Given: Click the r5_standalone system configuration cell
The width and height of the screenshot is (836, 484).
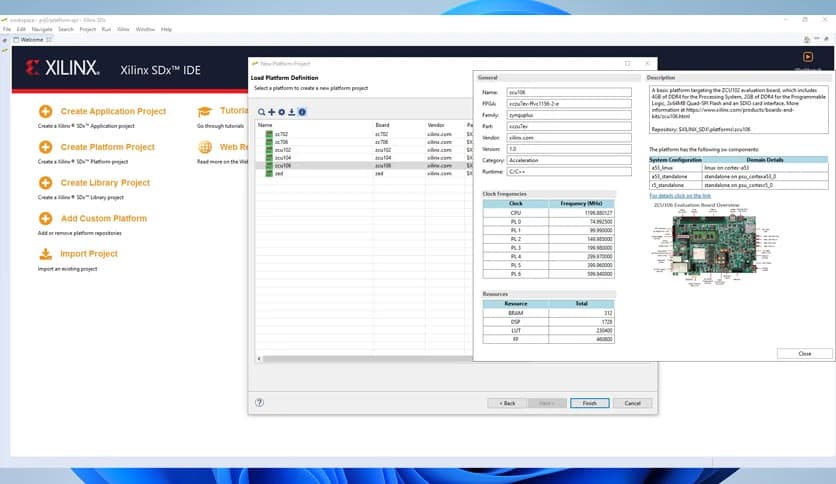Looking at the screenshot, I should 675,185.
